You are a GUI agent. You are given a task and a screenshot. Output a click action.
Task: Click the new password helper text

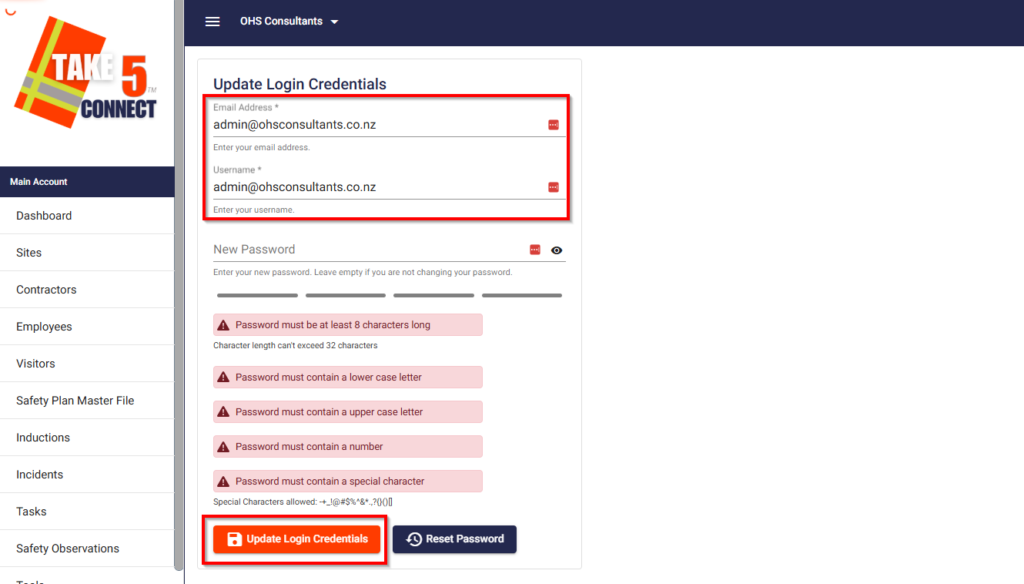(362, 272)
